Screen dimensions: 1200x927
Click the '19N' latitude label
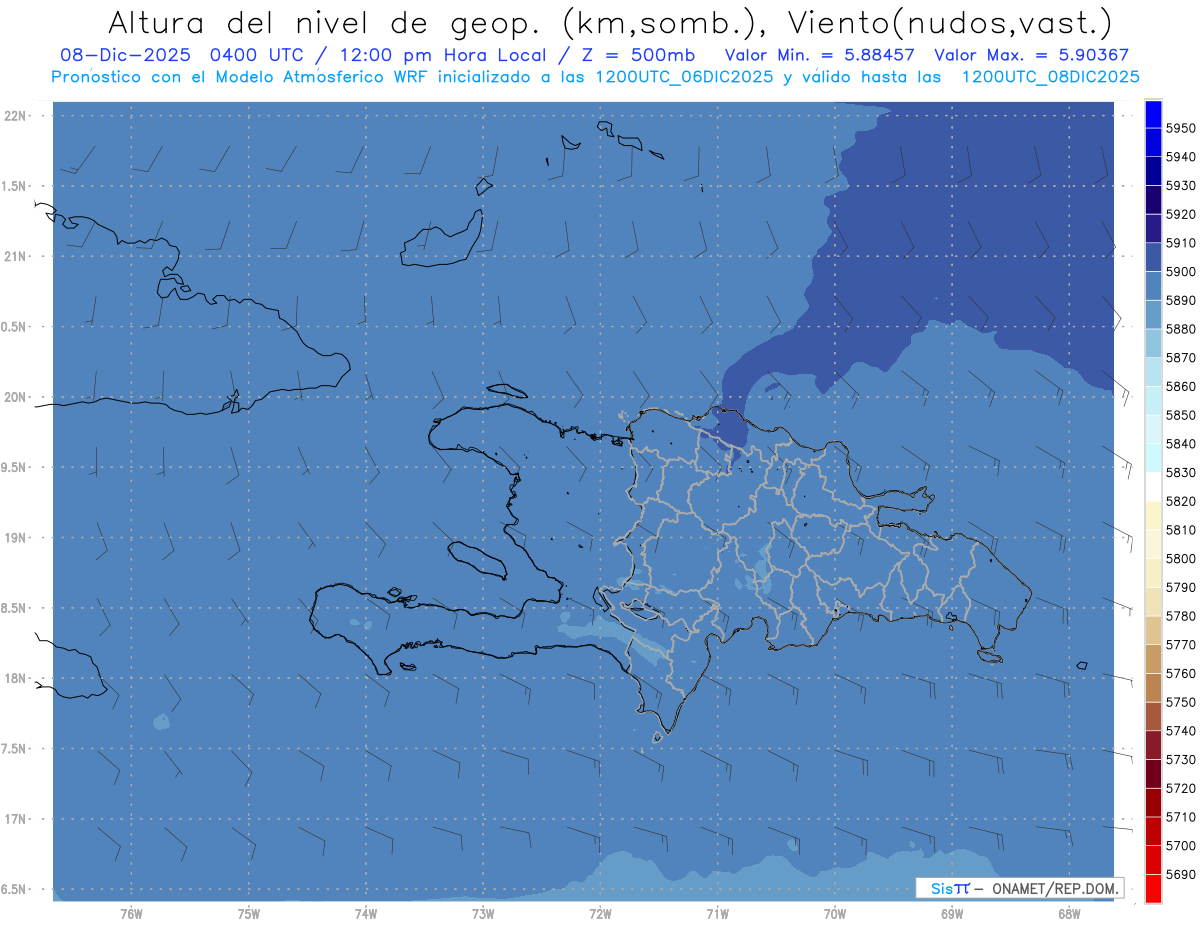point(14,538)
